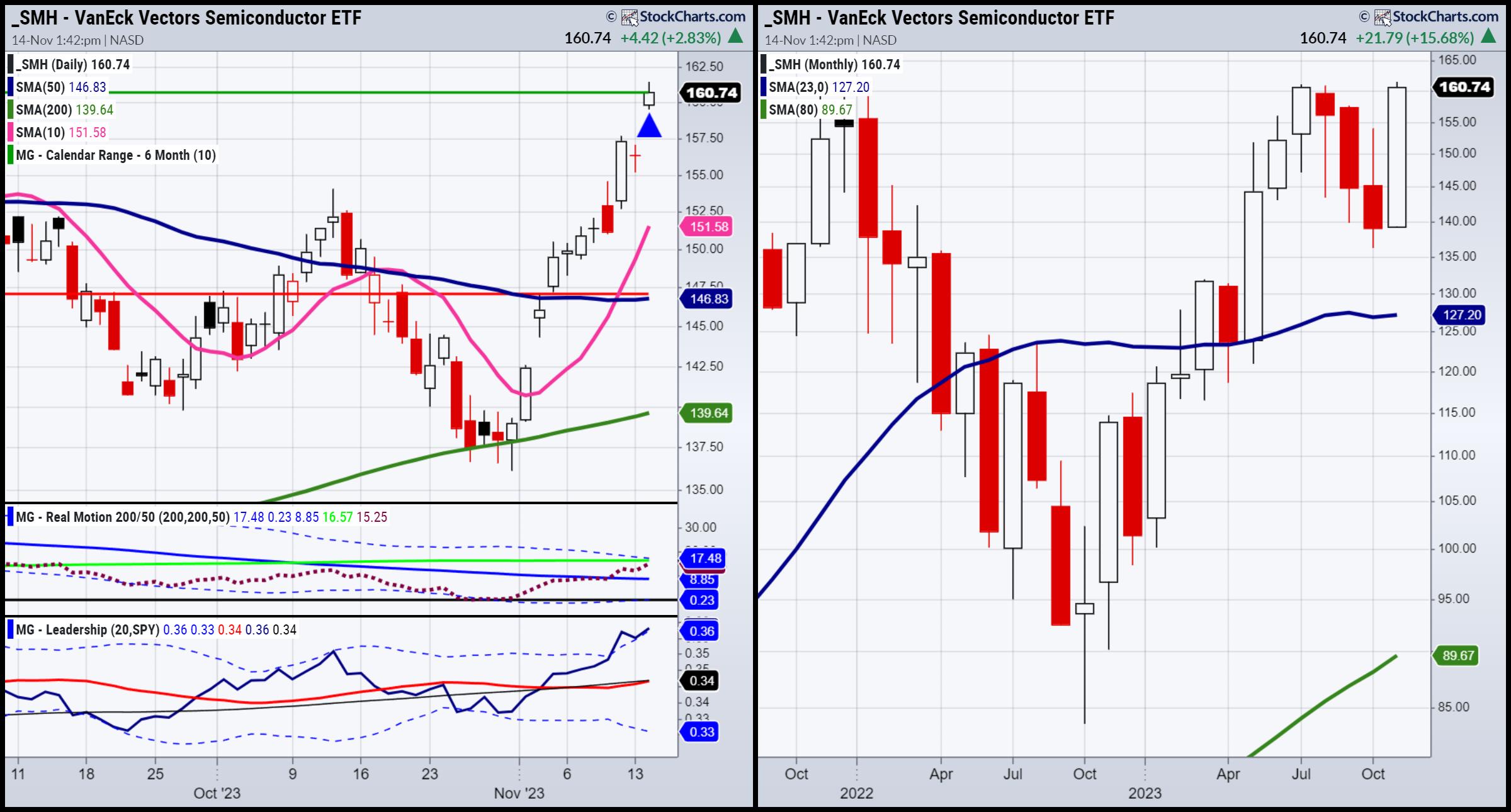The height and width of the screenshot is (812, 1511).
Task: Click StockCharts.com logo on left chart
Action: click(683, 17)
